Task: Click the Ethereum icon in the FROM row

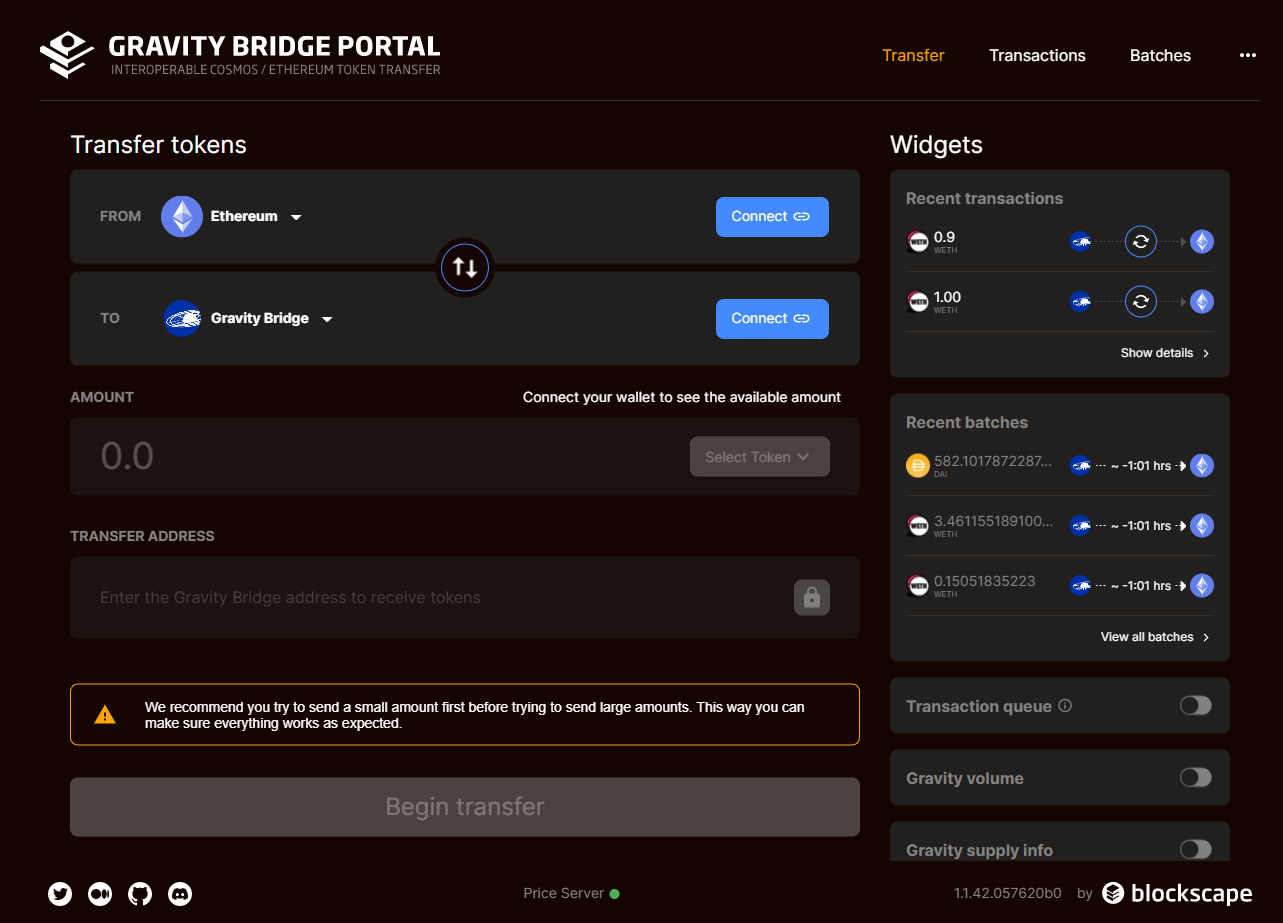Action: point(182,216)
